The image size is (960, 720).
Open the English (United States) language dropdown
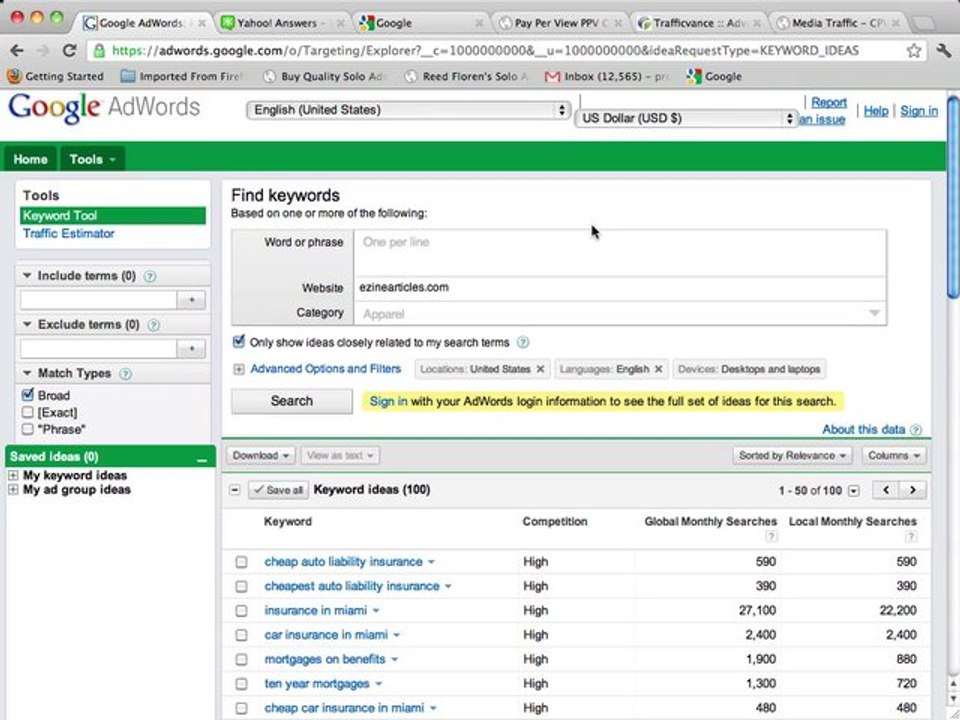point(408,110)
